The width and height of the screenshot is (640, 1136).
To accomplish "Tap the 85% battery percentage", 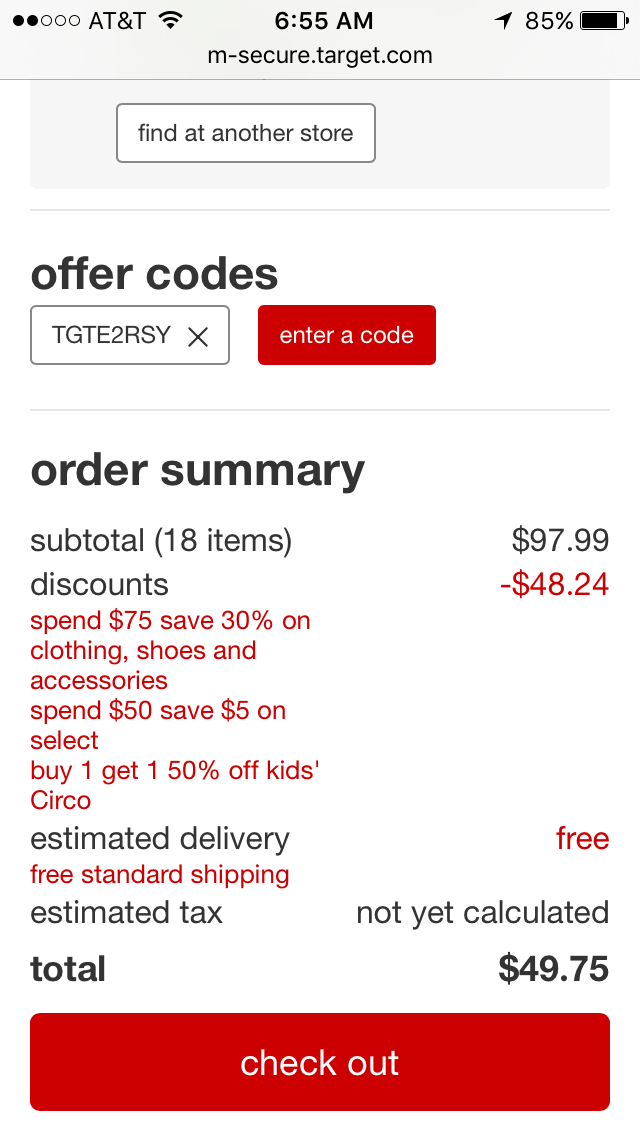I will tap(549, 21).
